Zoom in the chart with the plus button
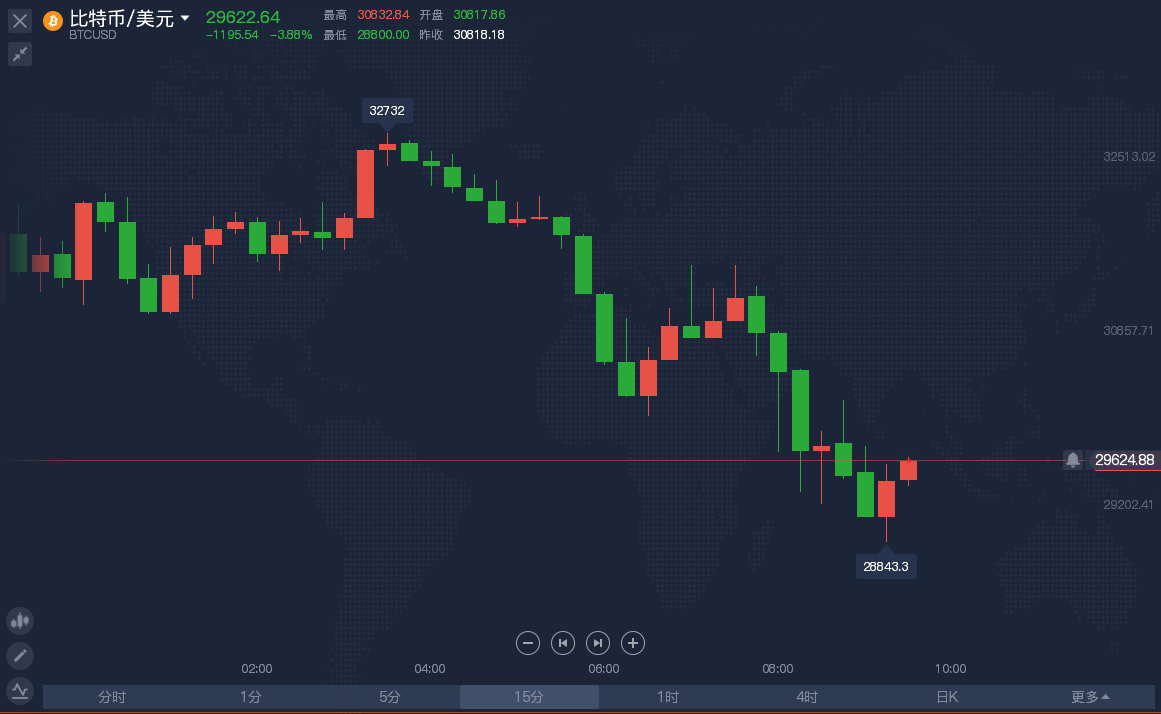This screenshot has height=714, width=1161. (x=632, y=643)
